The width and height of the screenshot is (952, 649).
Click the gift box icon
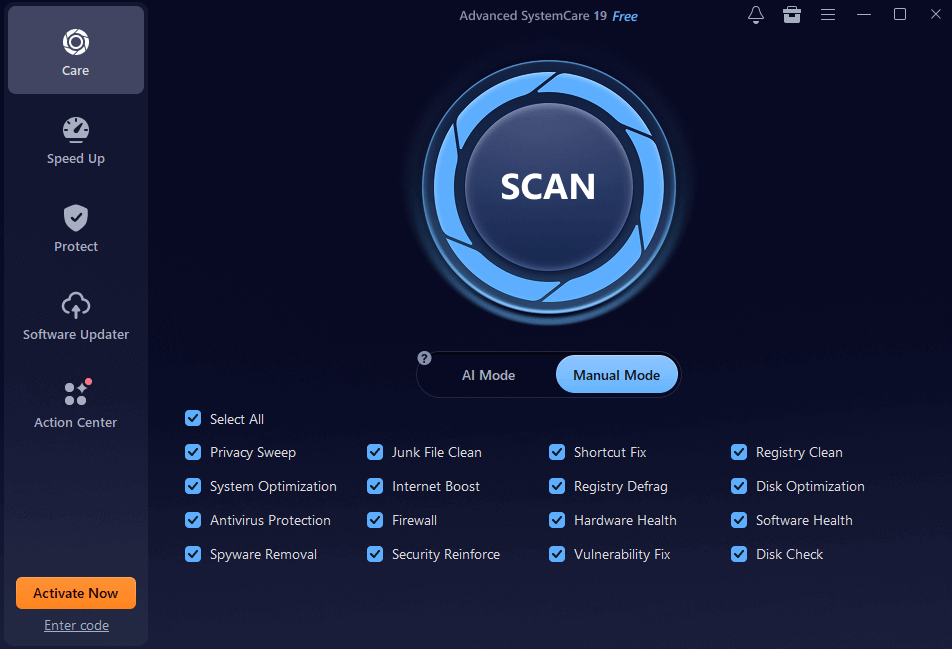pos(791,15)
